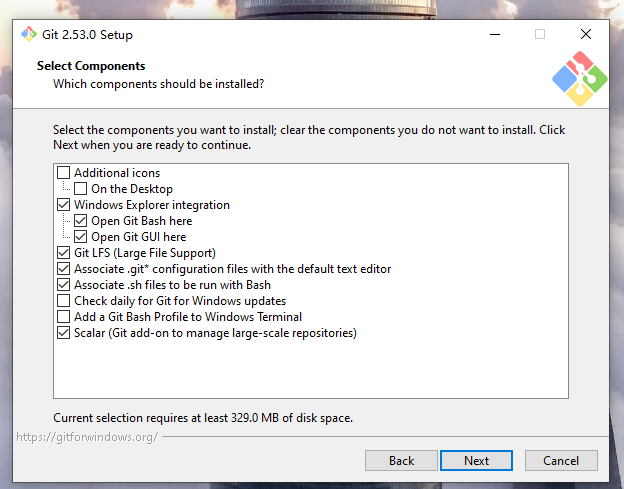The image size is (624, 489).
Task: Proceed with the Next button
Action: pyautogui.click(x=477, y=461)
